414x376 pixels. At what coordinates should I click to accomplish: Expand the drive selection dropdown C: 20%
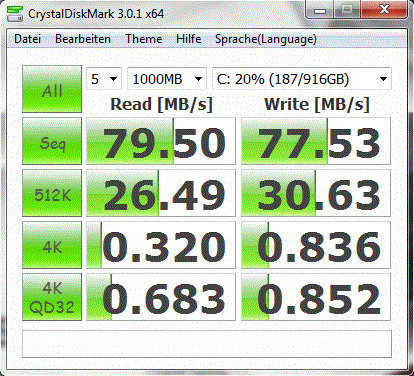302,79
